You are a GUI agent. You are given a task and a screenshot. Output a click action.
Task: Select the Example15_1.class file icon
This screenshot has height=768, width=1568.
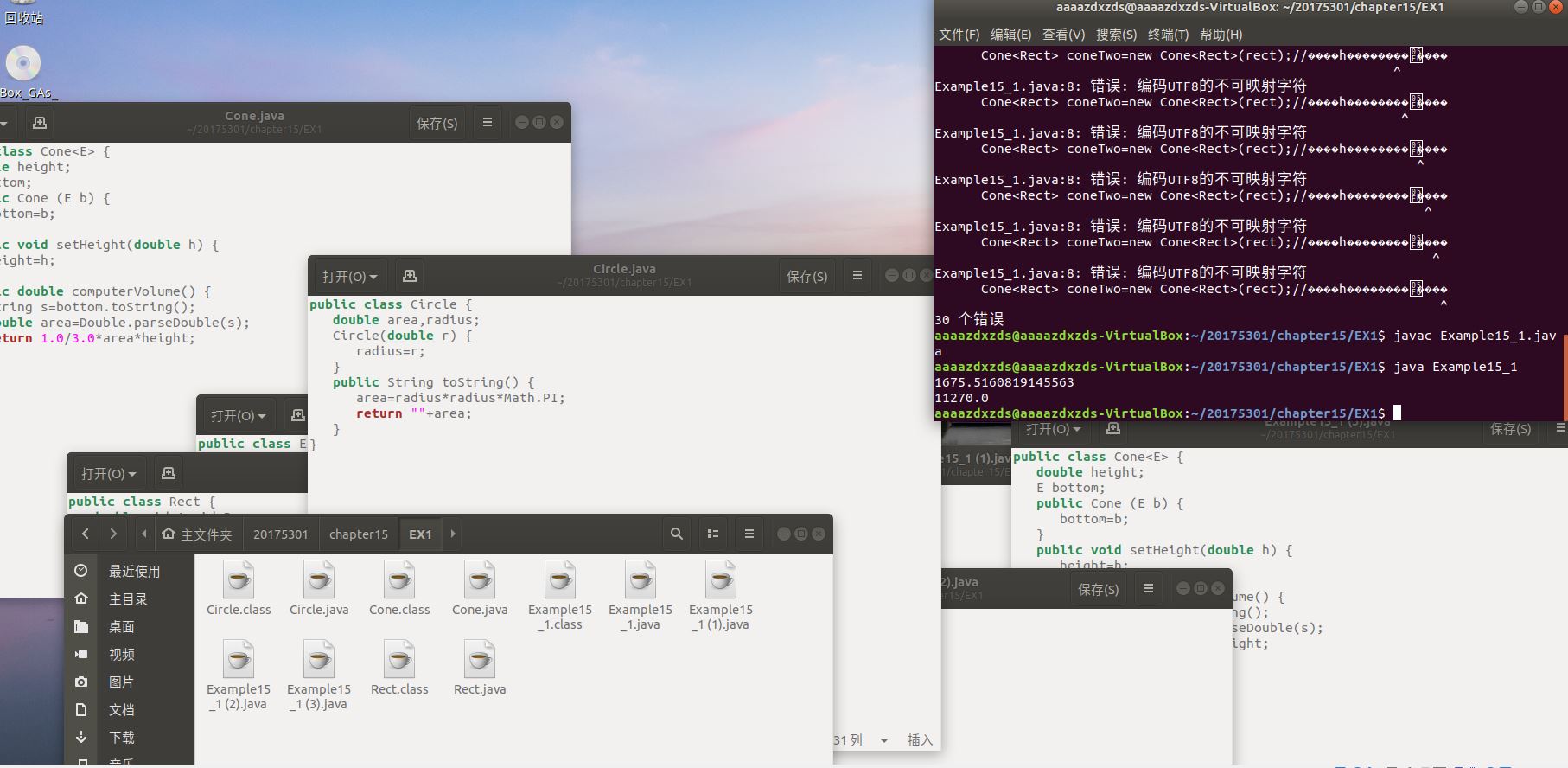(x=560, y=579)
